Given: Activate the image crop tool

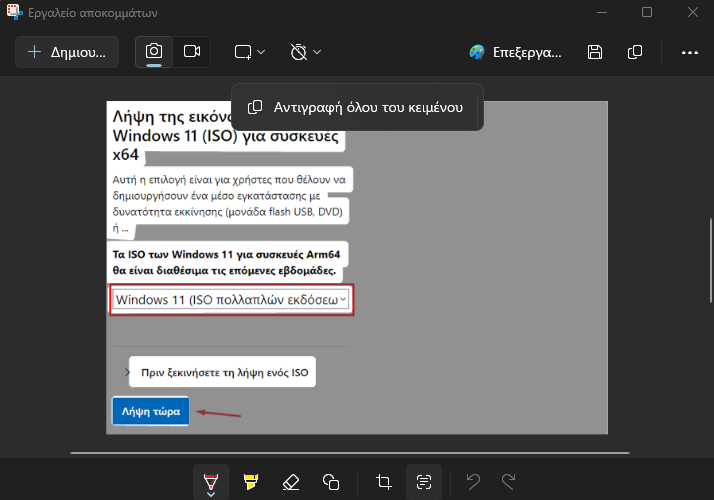Looking at the screenshot, I should (383, 481).
